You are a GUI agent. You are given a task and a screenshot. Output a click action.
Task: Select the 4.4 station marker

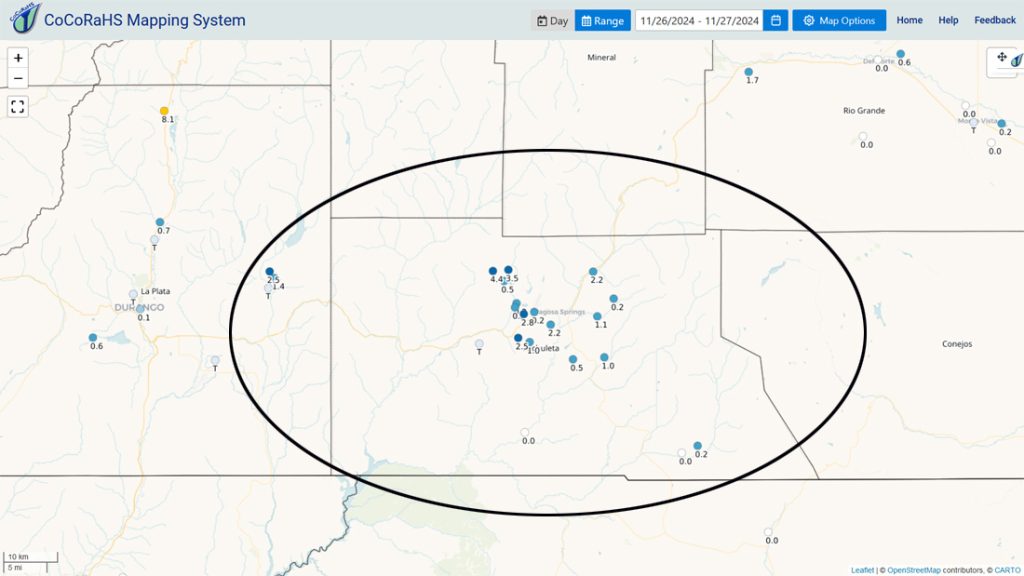point(493,271)
